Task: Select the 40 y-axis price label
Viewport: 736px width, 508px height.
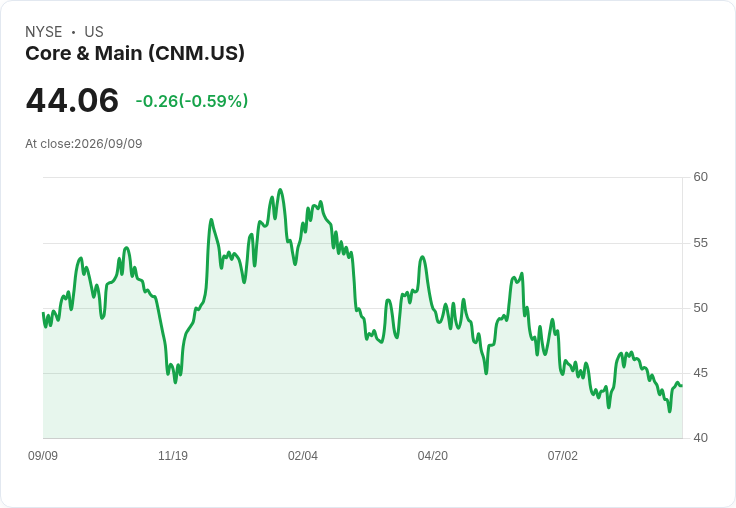Action: 700,438
